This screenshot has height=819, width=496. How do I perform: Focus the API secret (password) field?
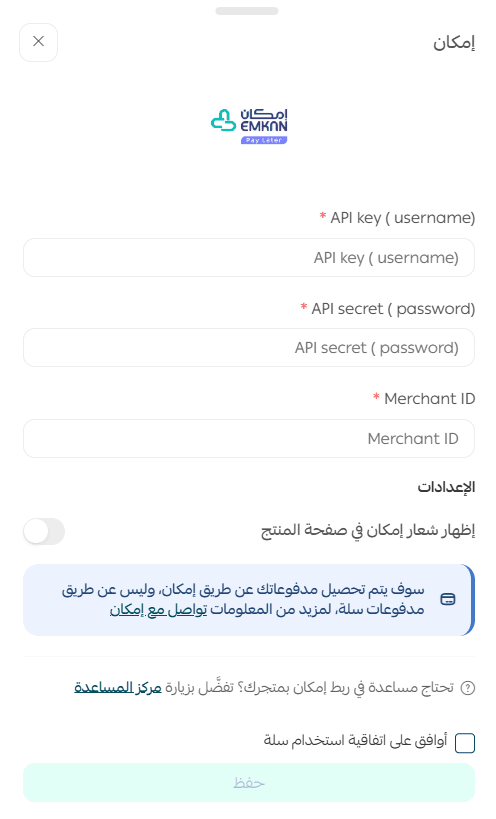[x=249, y=347]
